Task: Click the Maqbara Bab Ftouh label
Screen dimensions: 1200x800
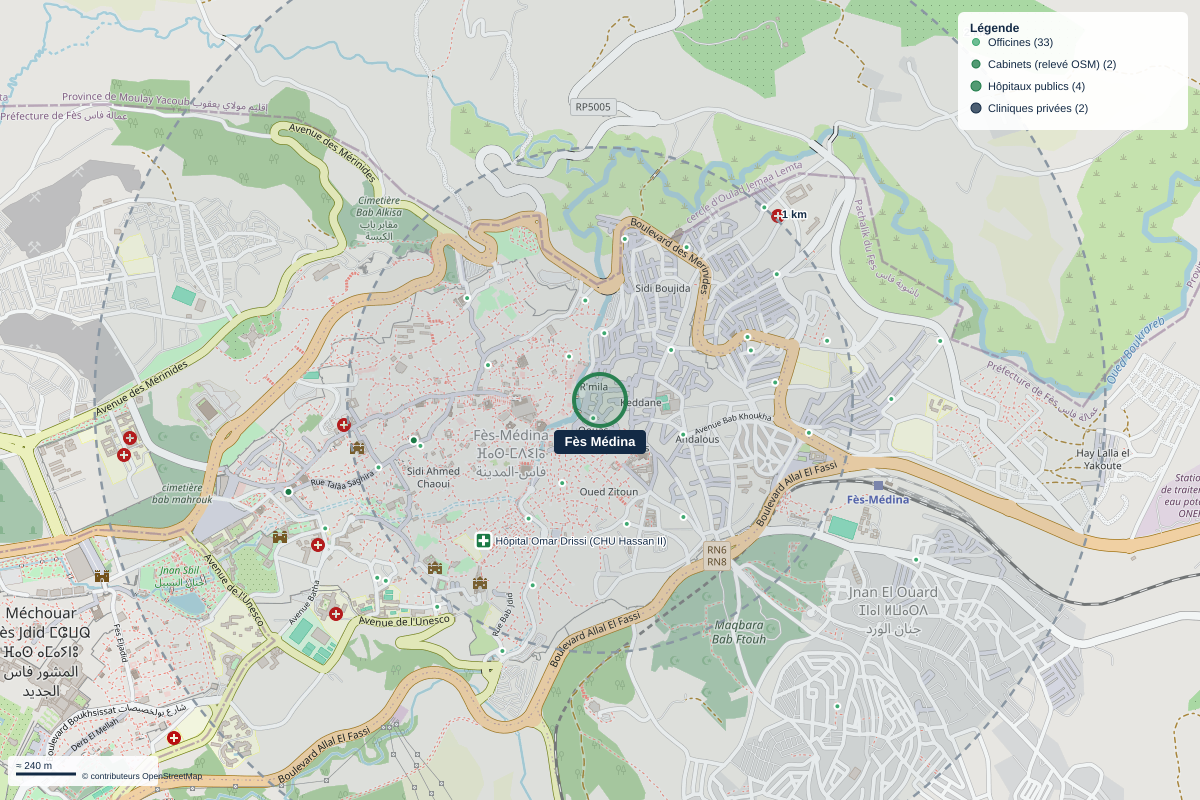Action: coord(741,632)
